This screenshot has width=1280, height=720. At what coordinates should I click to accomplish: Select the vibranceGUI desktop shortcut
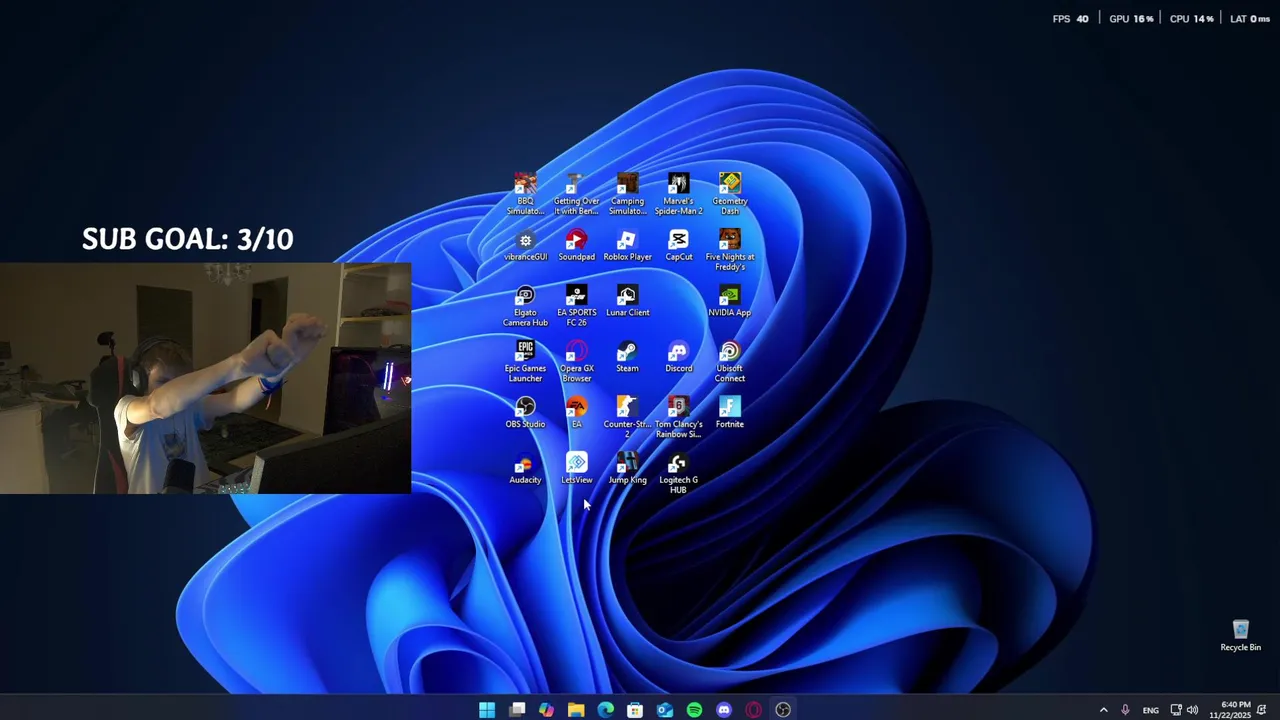click(x=525, y=246)
